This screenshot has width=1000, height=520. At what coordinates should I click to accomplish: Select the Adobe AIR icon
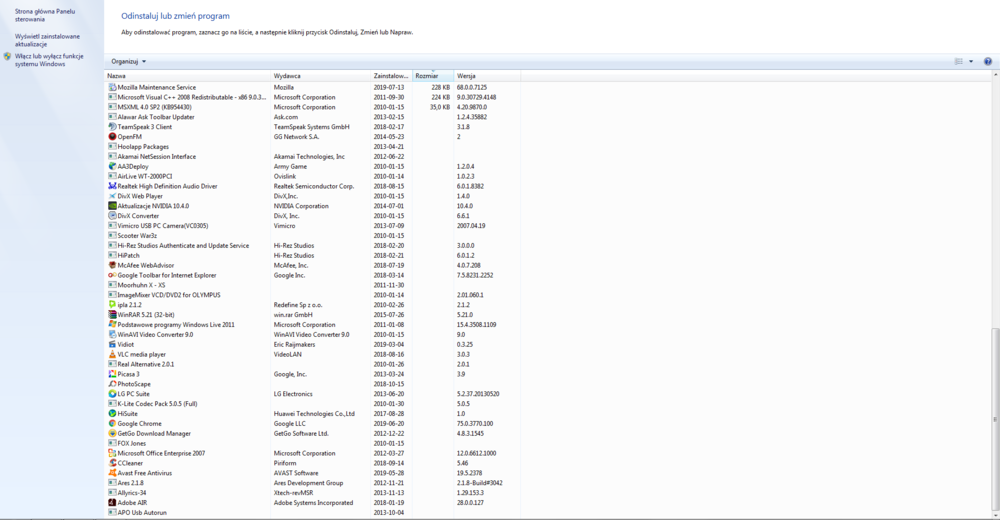tap(112, 503)
